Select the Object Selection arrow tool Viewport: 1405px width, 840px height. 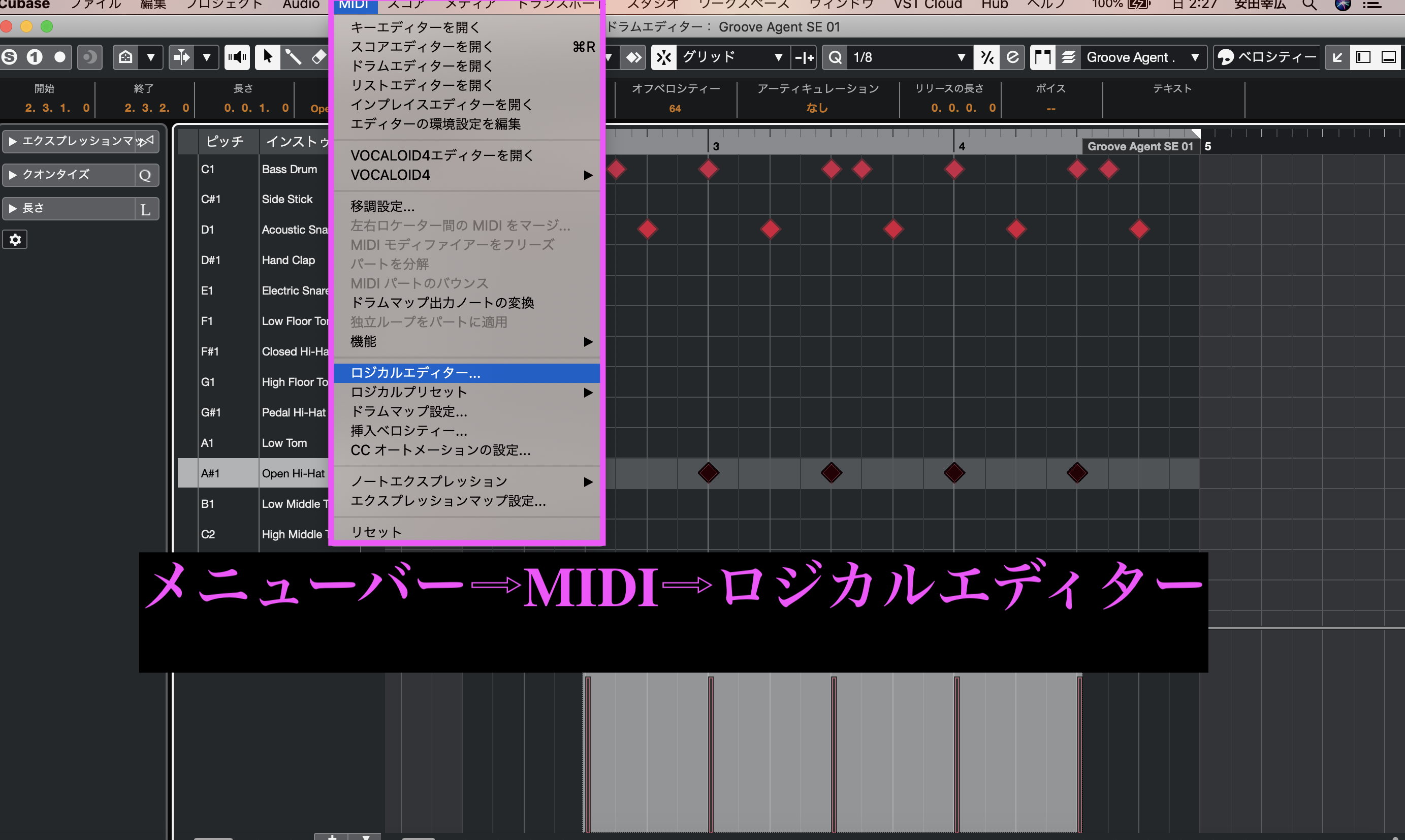267,57
